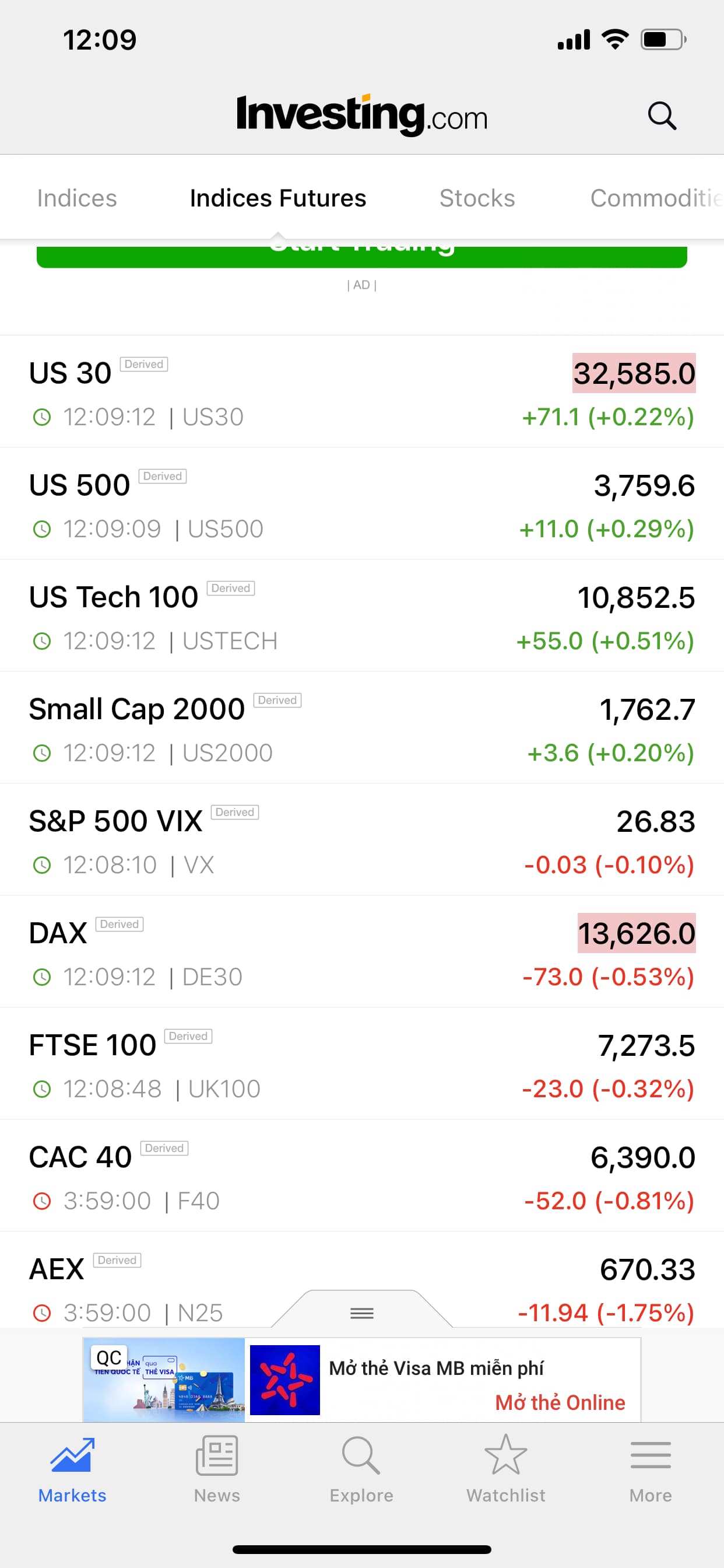Tap the search magnifier icon in header
724x1568 pixels.
tap(661, 116)
